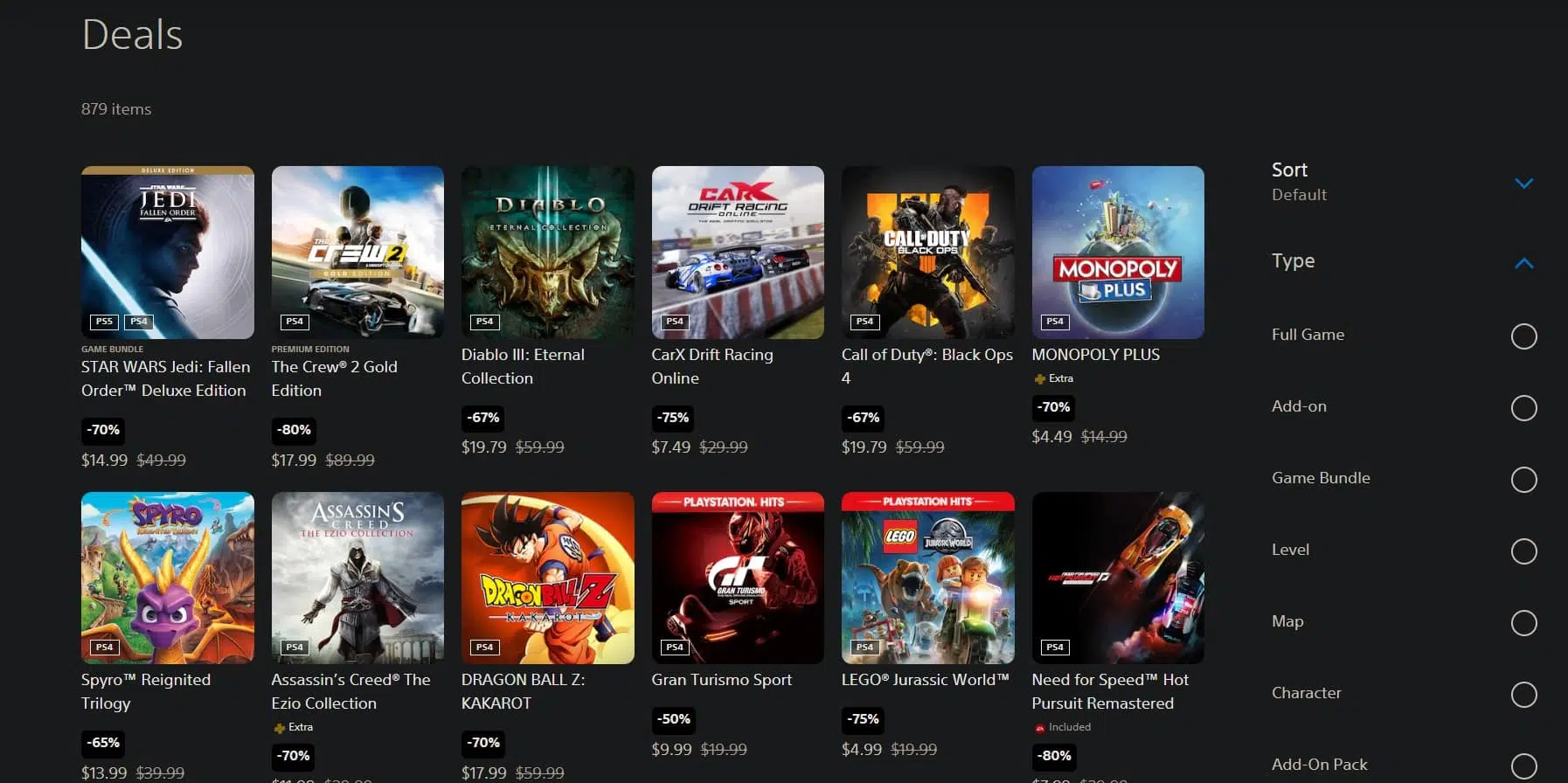Open the Spyro Reignited Trilogy cover image
This screenshot has width=1568, height=783.
click(168, 578)
